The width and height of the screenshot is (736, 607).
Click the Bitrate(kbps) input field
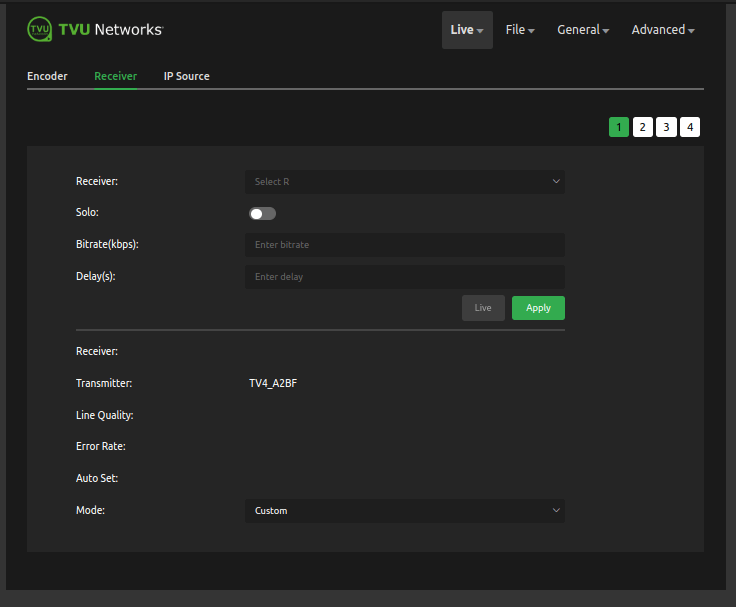(404, 245)
